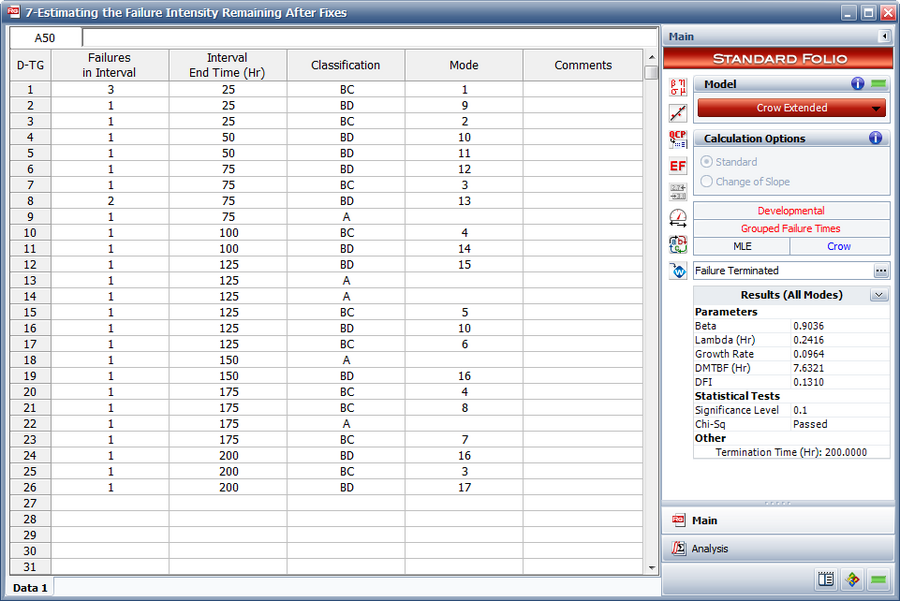900x601 pixels.
Task: Click the colorful diamonds icon at bottom right
Action: tap(852, 579)
